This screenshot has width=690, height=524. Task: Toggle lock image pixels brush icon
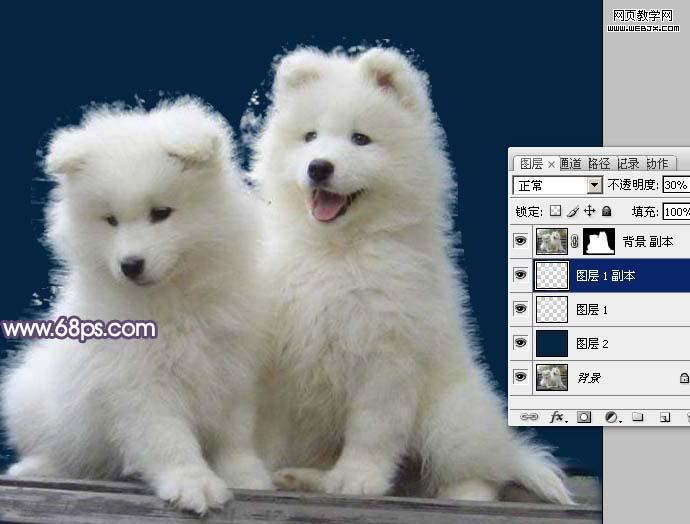click(573, 212)
